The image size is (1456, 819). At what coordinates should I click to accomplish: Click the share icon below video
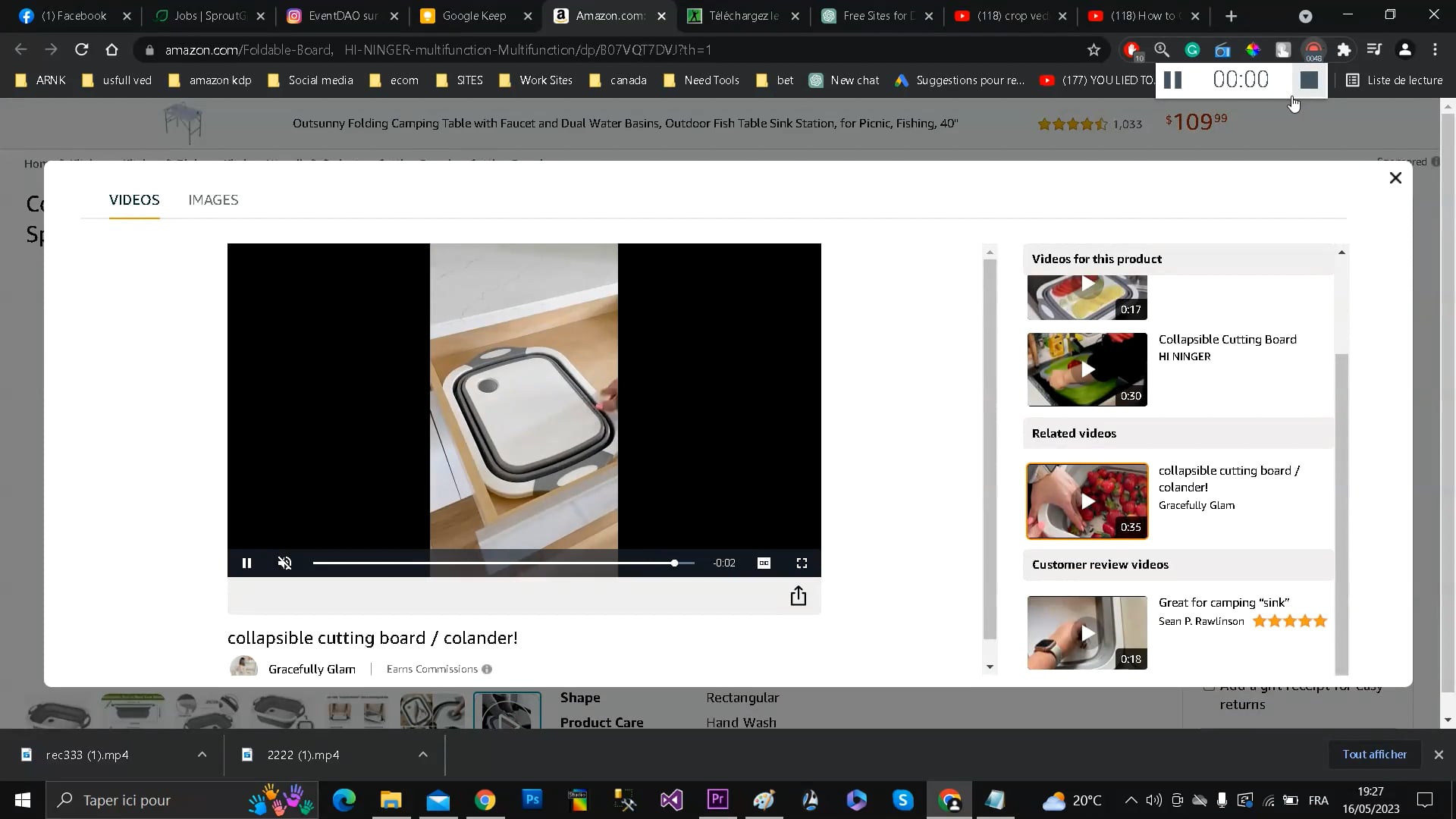point(798,597)
